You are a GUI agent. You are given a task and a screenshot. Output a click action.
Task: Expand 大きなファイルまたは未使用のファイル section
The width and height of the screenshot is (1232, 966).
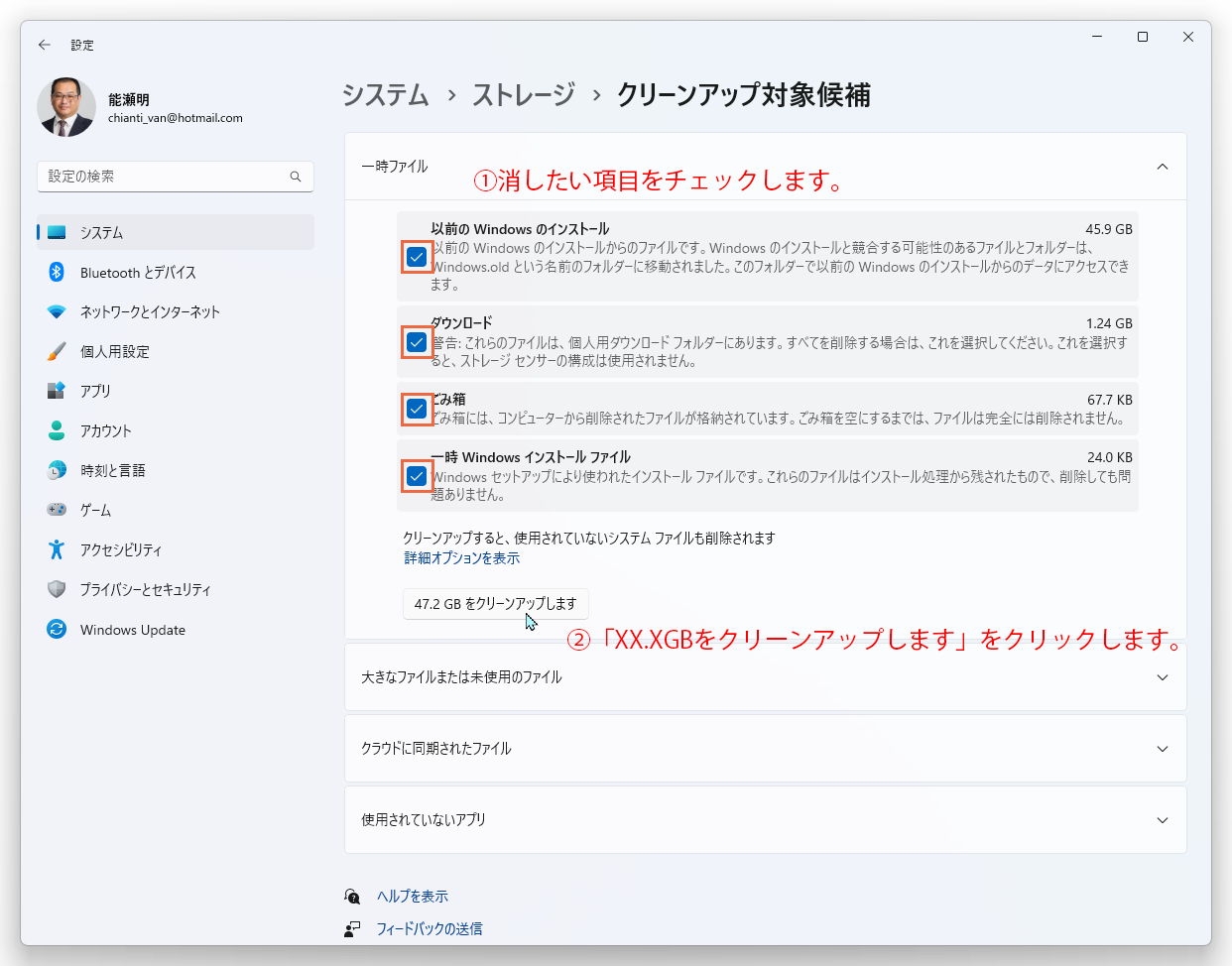[765, 677]
